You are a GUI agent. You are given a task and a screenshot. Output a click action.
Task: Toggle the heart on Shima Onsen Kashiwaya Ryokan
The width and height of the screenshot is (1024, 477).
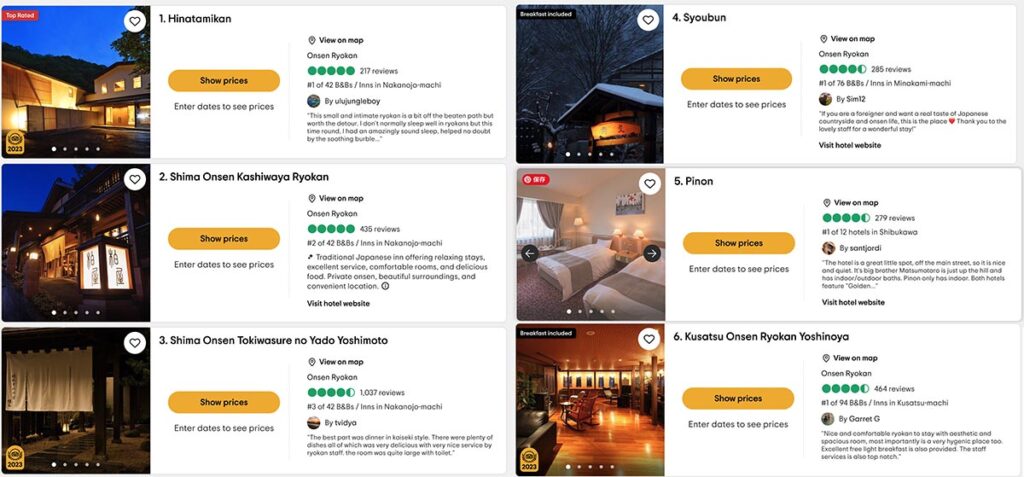click(135, 179)
